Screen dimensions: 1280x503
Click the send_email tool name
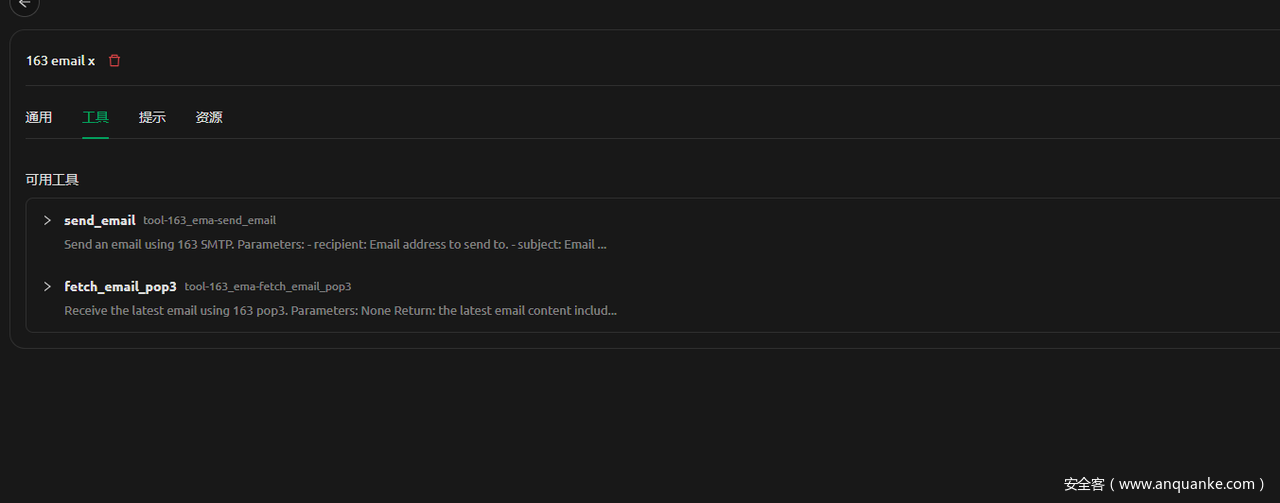point(99,220)
